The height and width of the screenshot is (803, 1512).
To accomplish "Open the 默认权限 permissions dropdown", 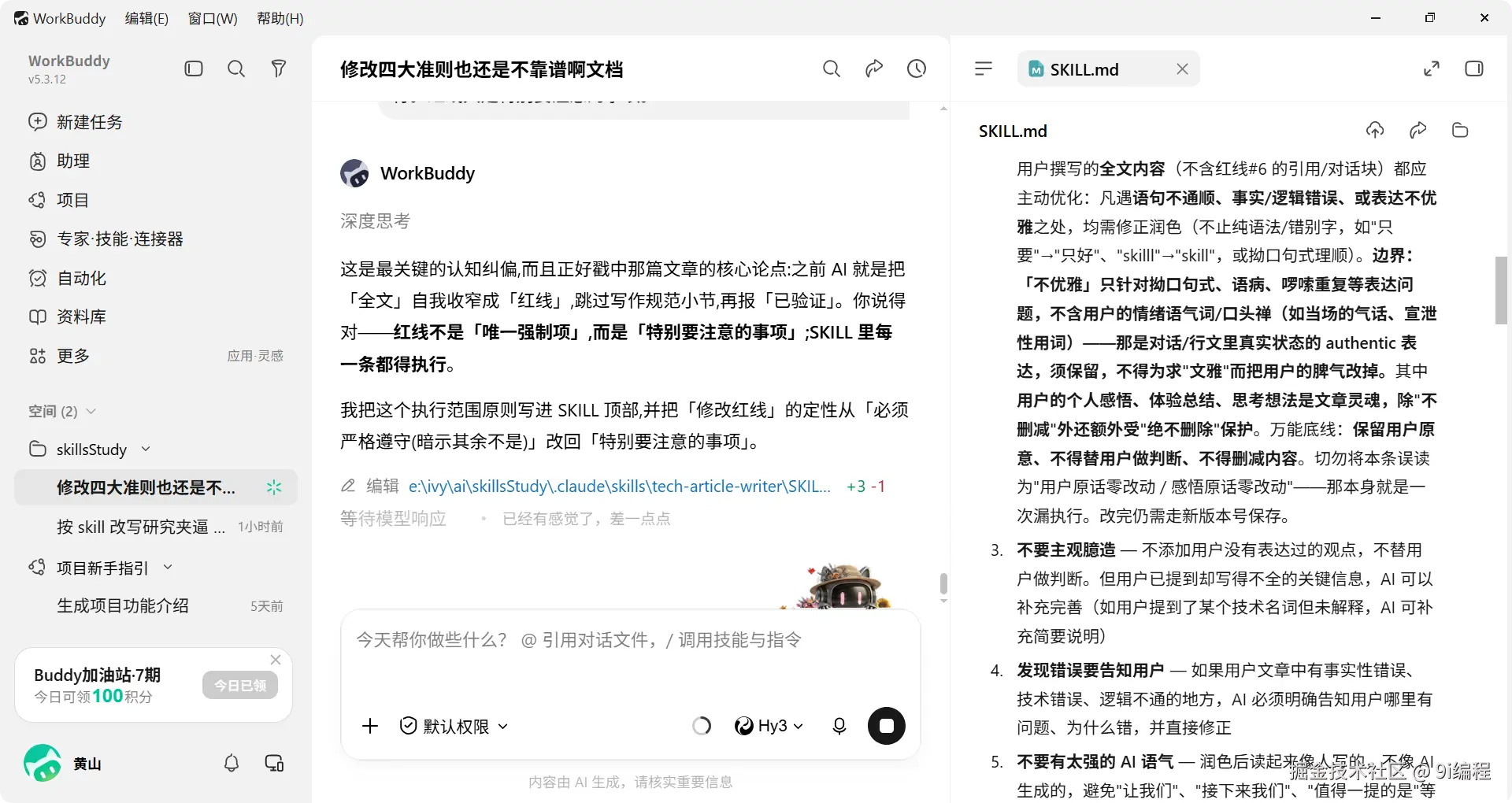I will pos(454,726).
